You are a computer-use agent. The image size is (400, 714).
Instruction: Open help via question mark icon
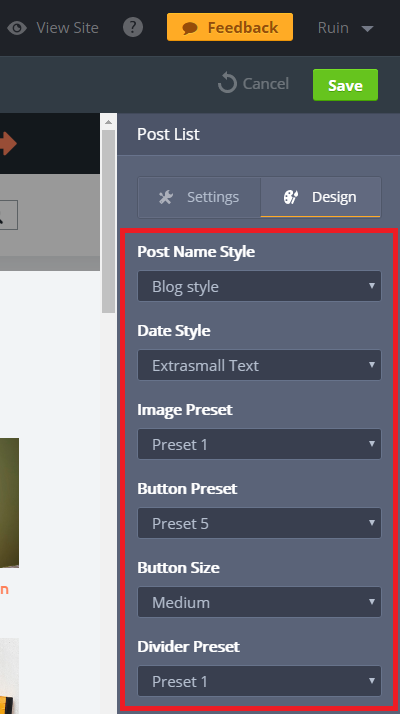coord(133,28)
